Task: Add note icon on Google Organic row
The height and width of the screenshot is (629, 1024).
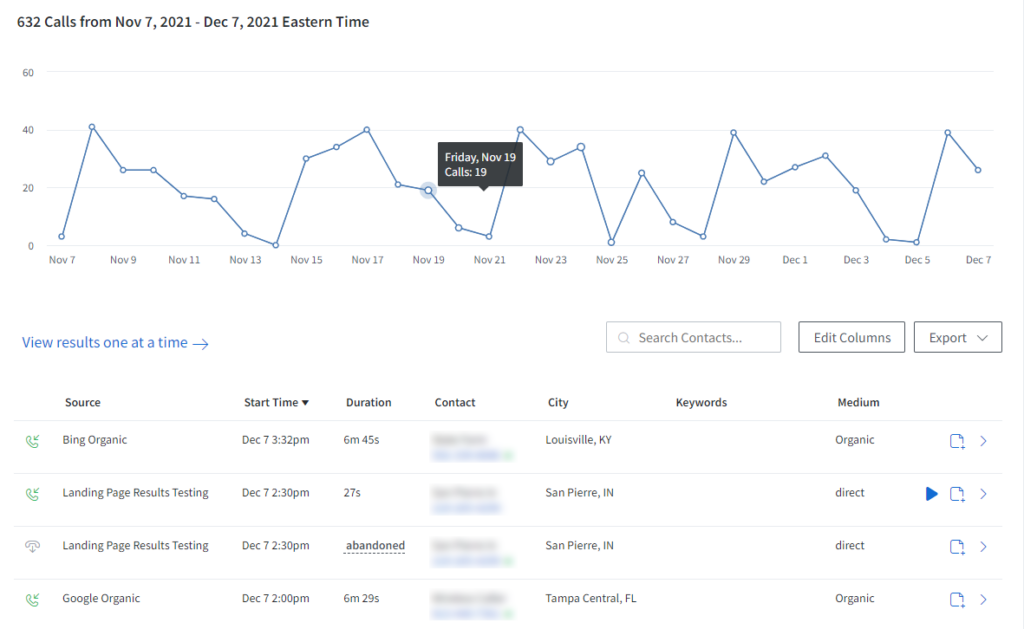Action: point(957,600)
